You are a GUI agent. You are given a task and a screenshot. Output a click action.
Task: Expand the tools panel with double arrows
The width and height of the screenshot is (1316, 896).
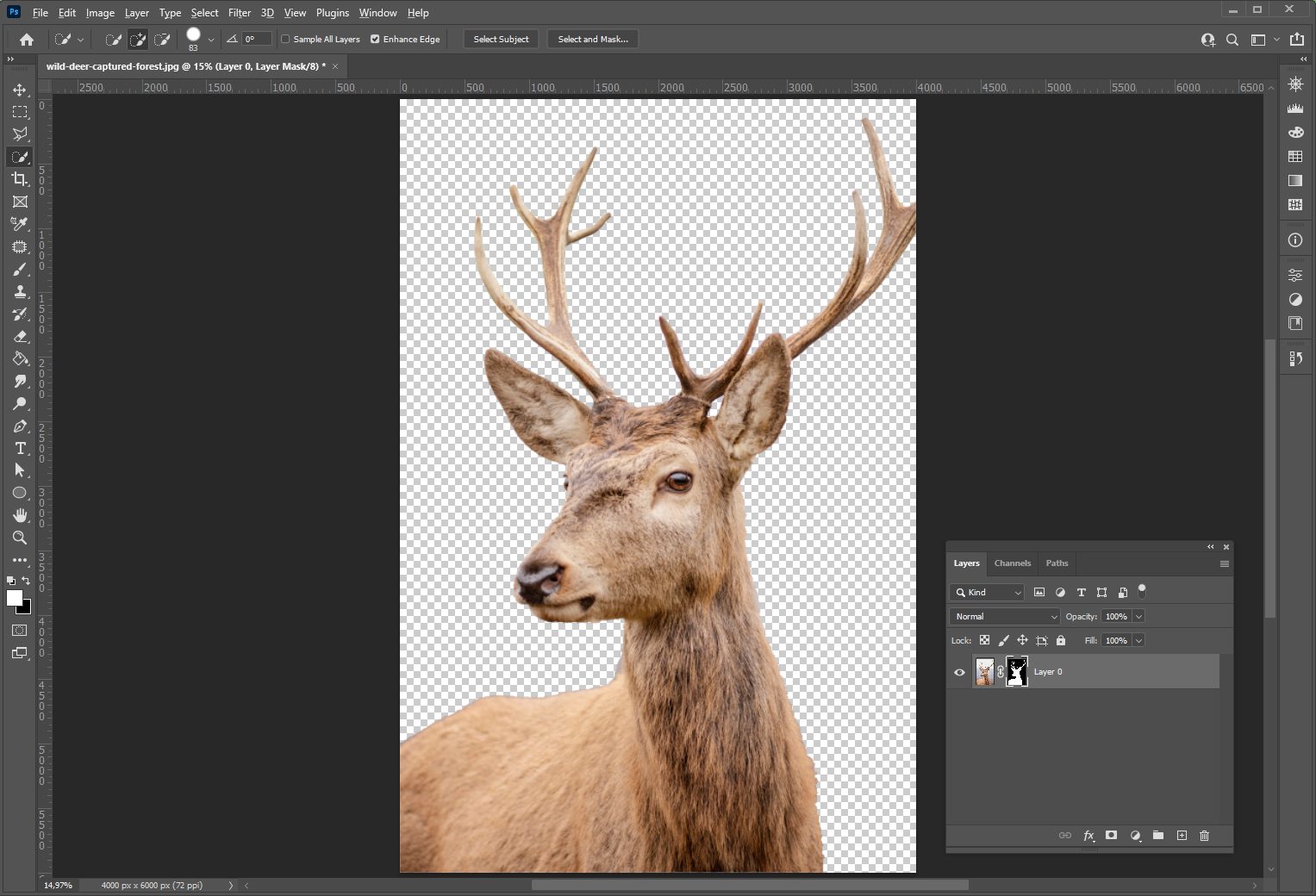10,59
